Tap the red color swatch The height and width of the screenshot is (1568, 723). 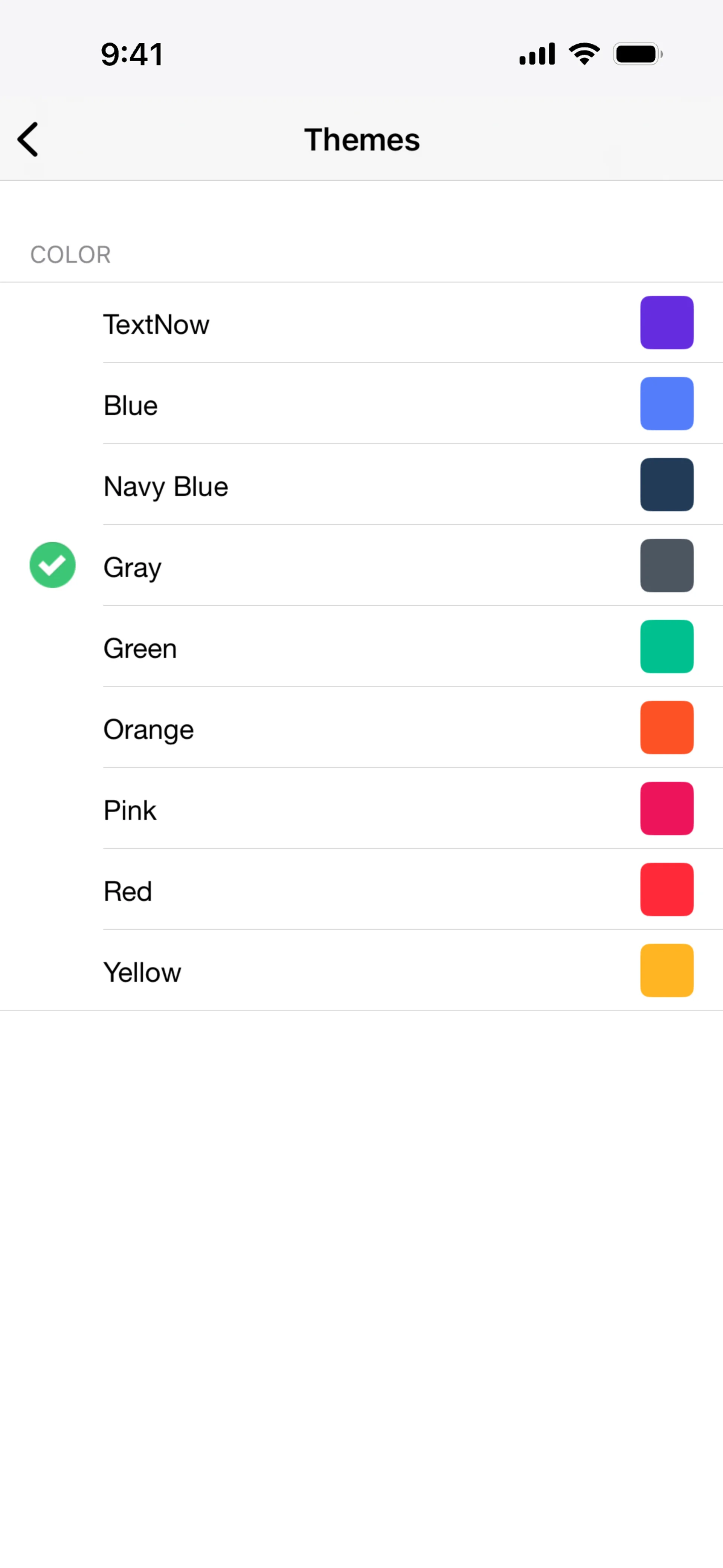(x=667, y=889)
